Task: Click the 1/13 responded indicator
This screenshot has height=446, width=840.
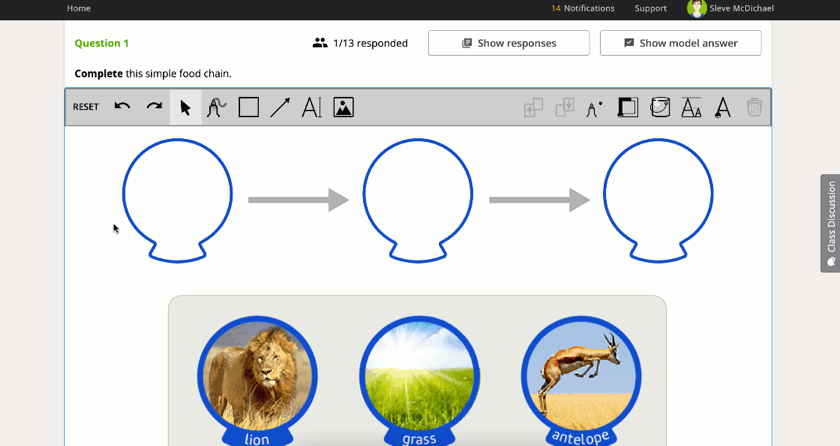Action: click(360, 43)
